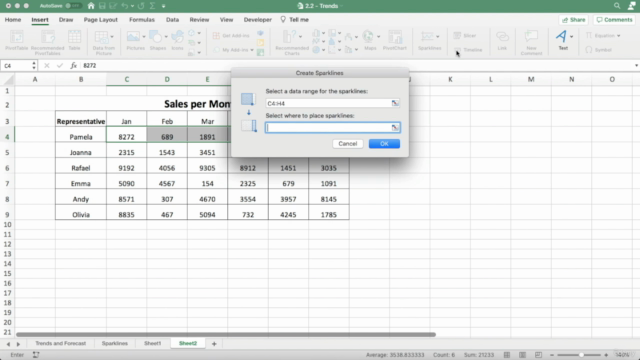Open the Draw ribbon tab

(x=66, y=20)
